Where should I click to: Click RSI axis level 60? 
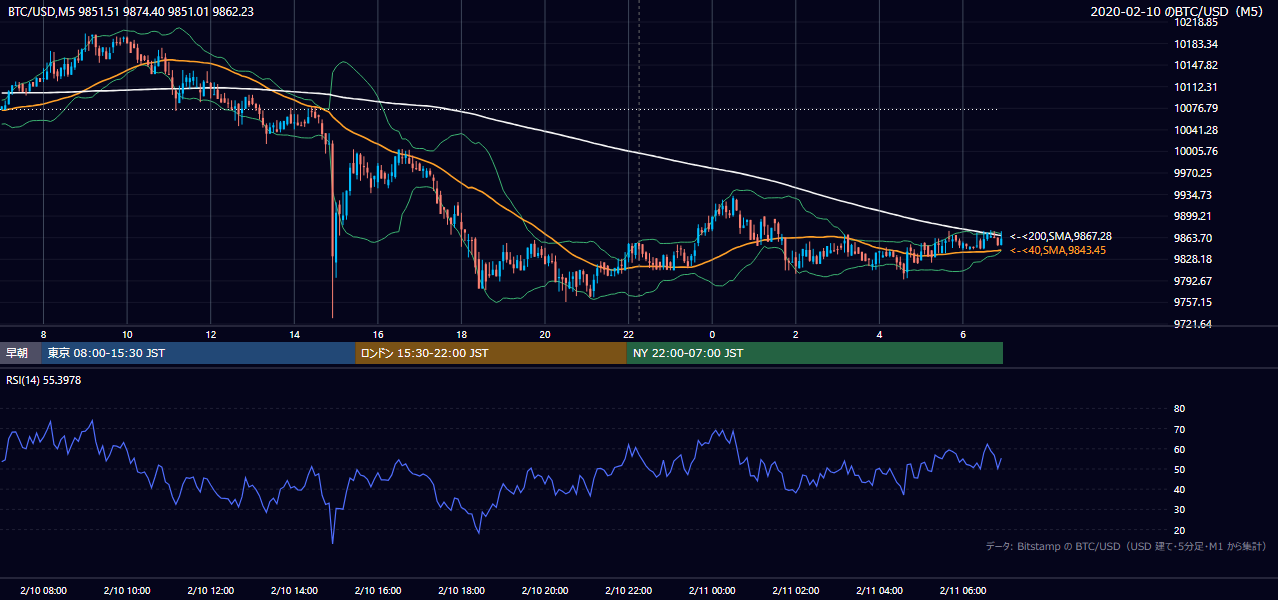pyautogui.click(x=1180, y=449)
